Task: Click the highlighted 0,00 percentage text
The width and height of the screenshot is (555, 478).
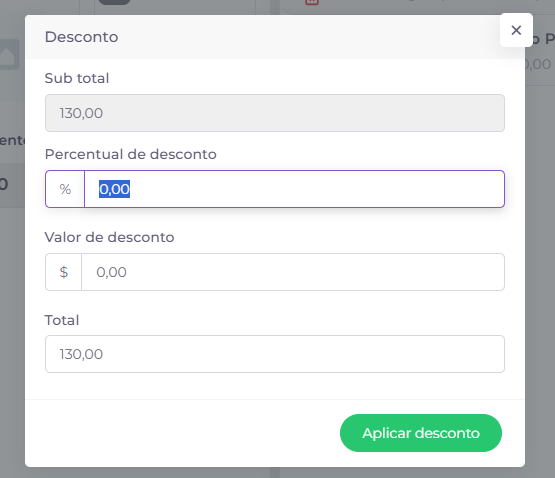Action: (114, 189)
